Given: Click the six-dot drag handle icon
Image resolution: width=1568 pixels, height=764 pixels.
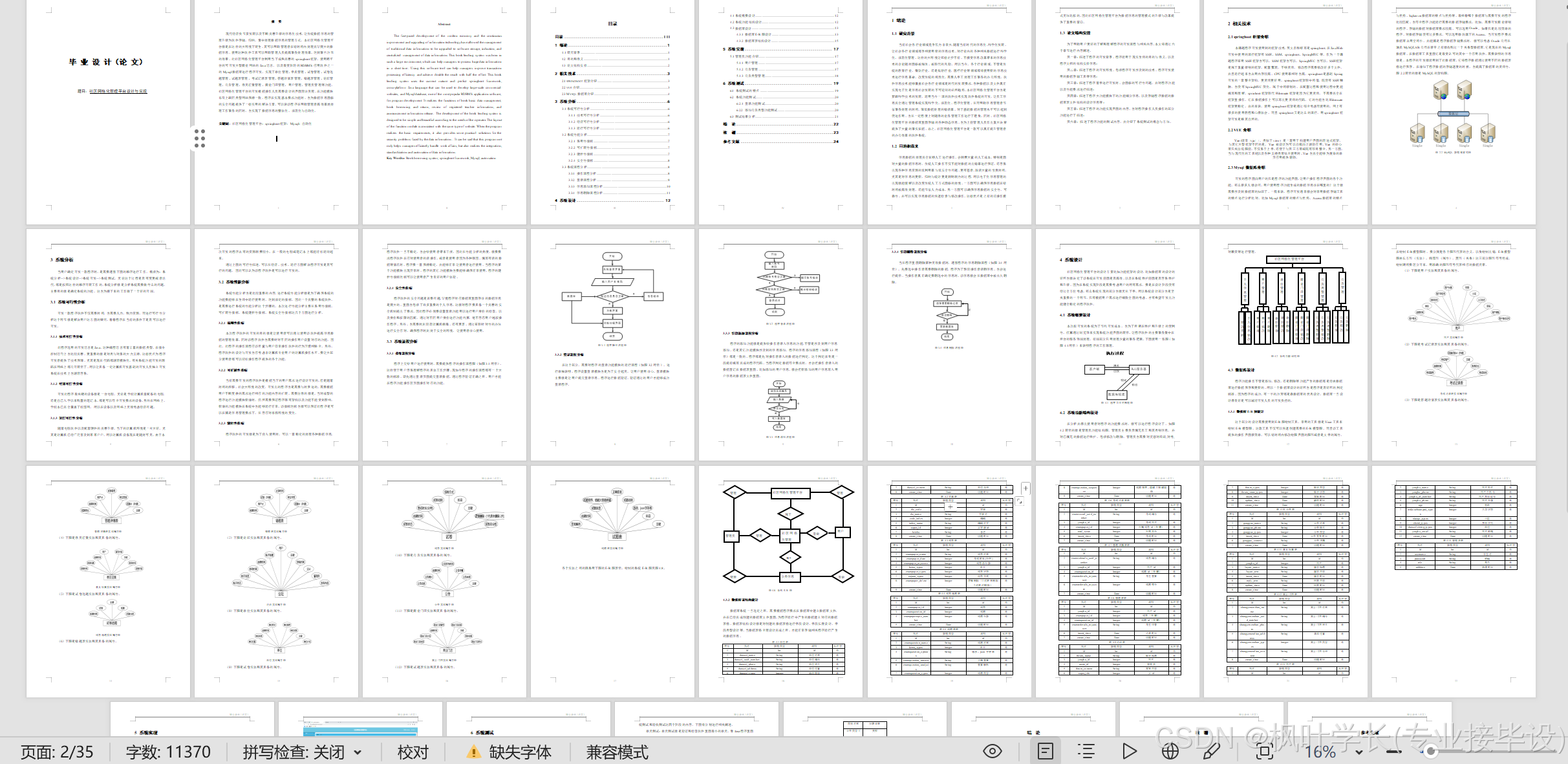Looking at the screenshot, I should pos(200,138).
